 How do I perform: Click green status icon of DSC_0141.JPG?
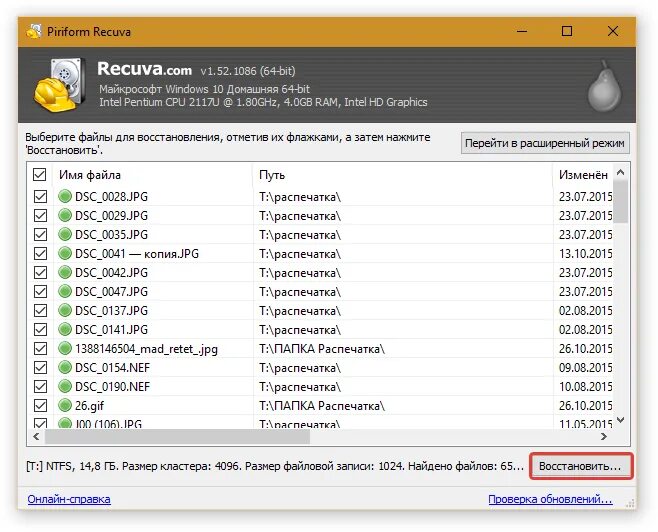(x=65, y=329)
